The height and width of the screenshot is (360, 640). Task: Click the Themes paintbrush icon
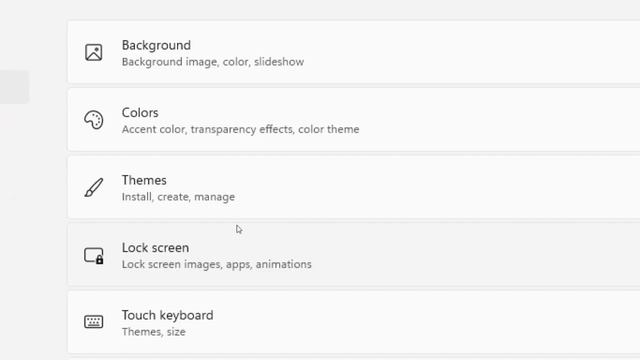coord(94,187)
